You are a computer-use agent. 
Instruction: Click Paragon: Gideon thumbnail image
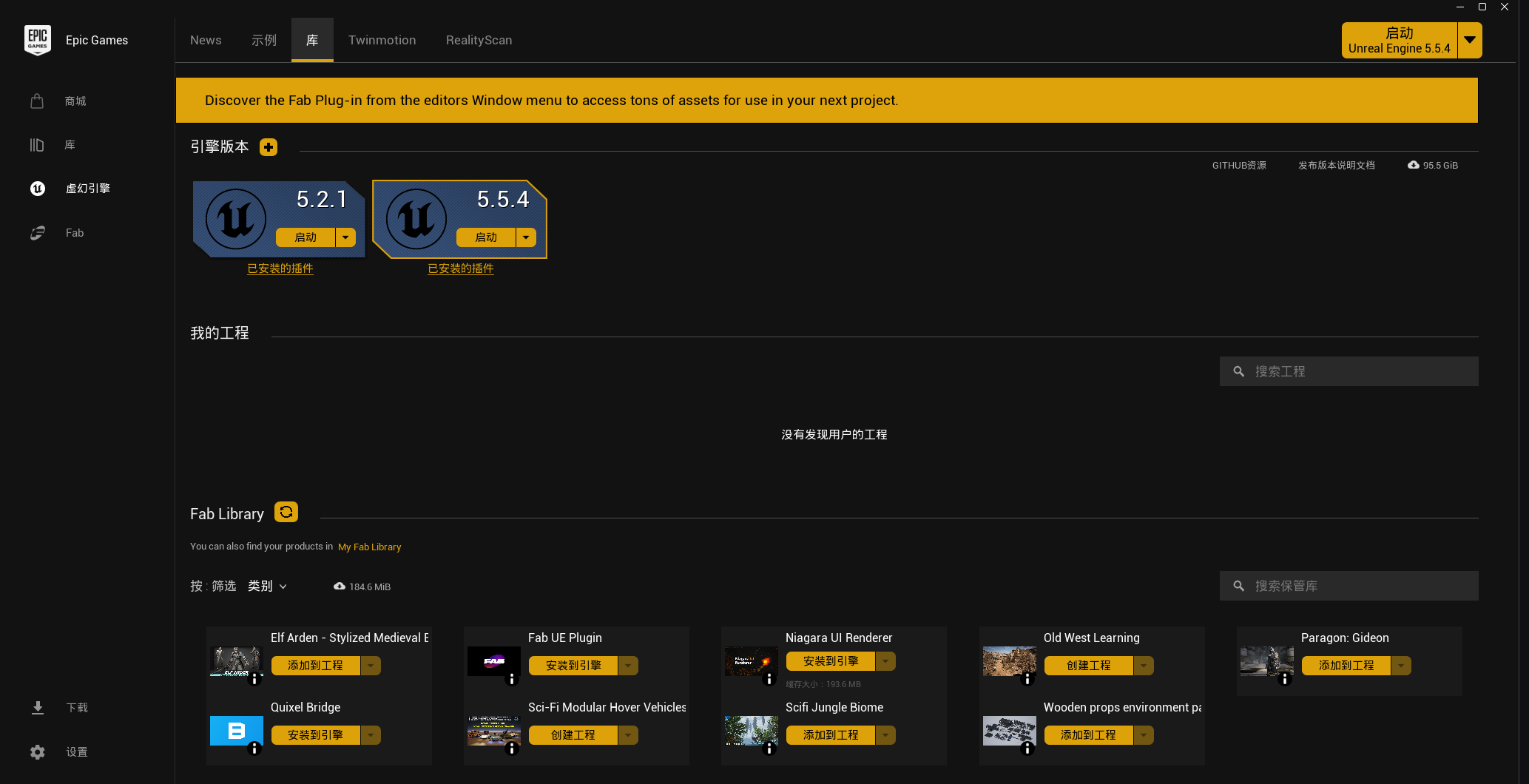coord(1267,661)
